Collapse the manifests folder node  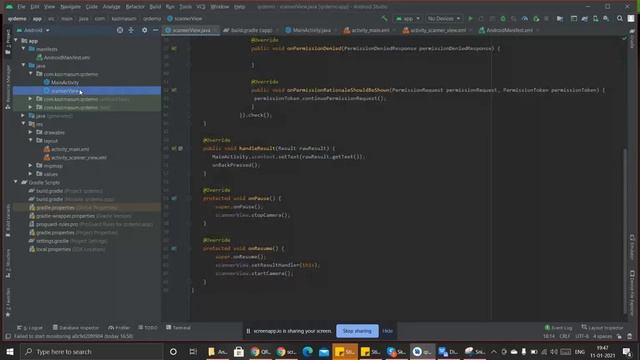point(23,49)
